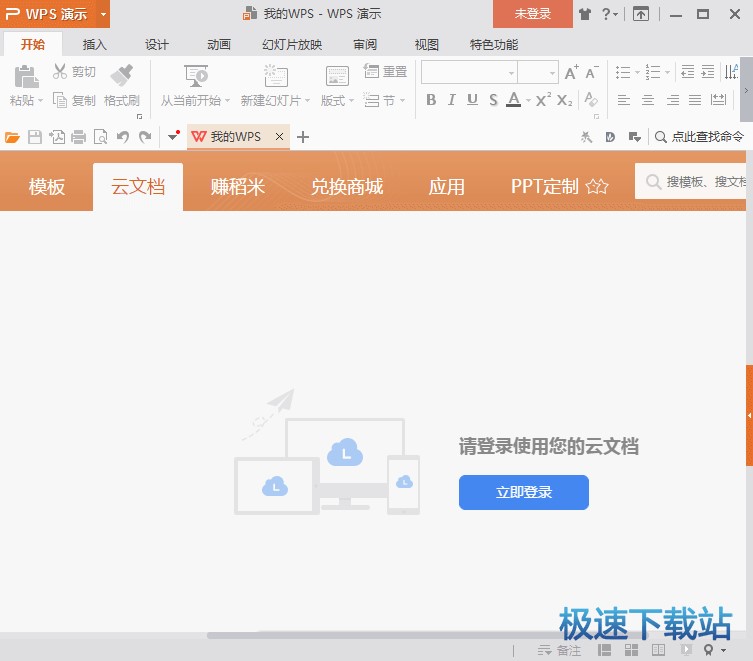753x661 pixels.
Task: Toggle italic formatting (I)
Action: pos(451,100)
